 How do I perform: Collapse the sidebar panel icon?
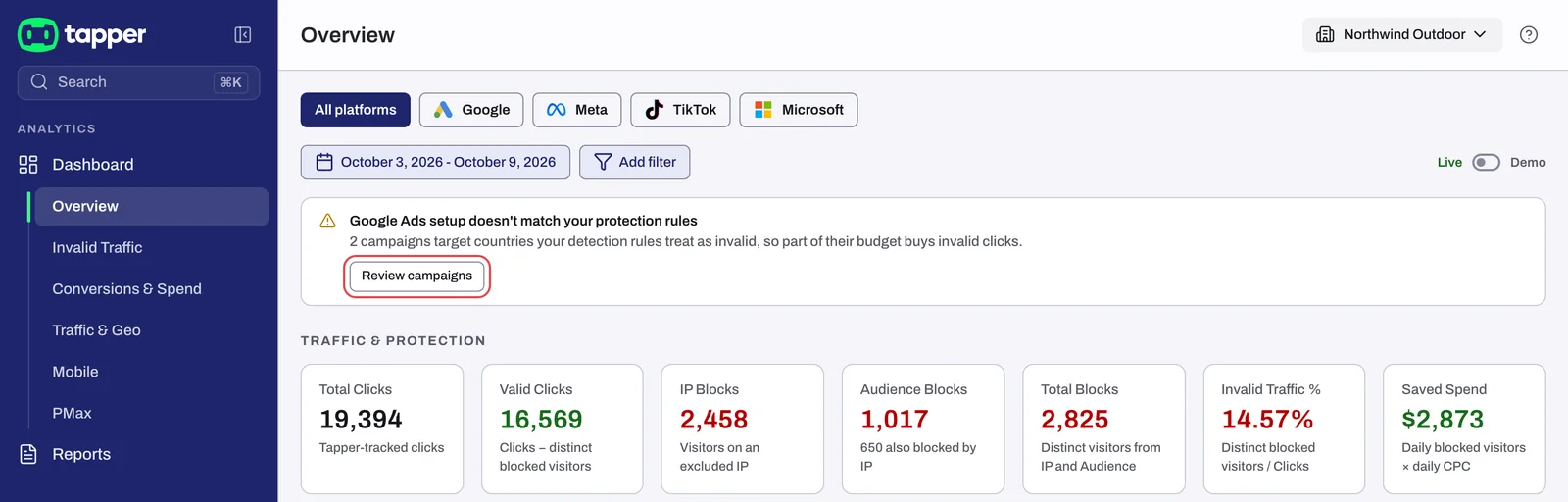click(243, 35)
